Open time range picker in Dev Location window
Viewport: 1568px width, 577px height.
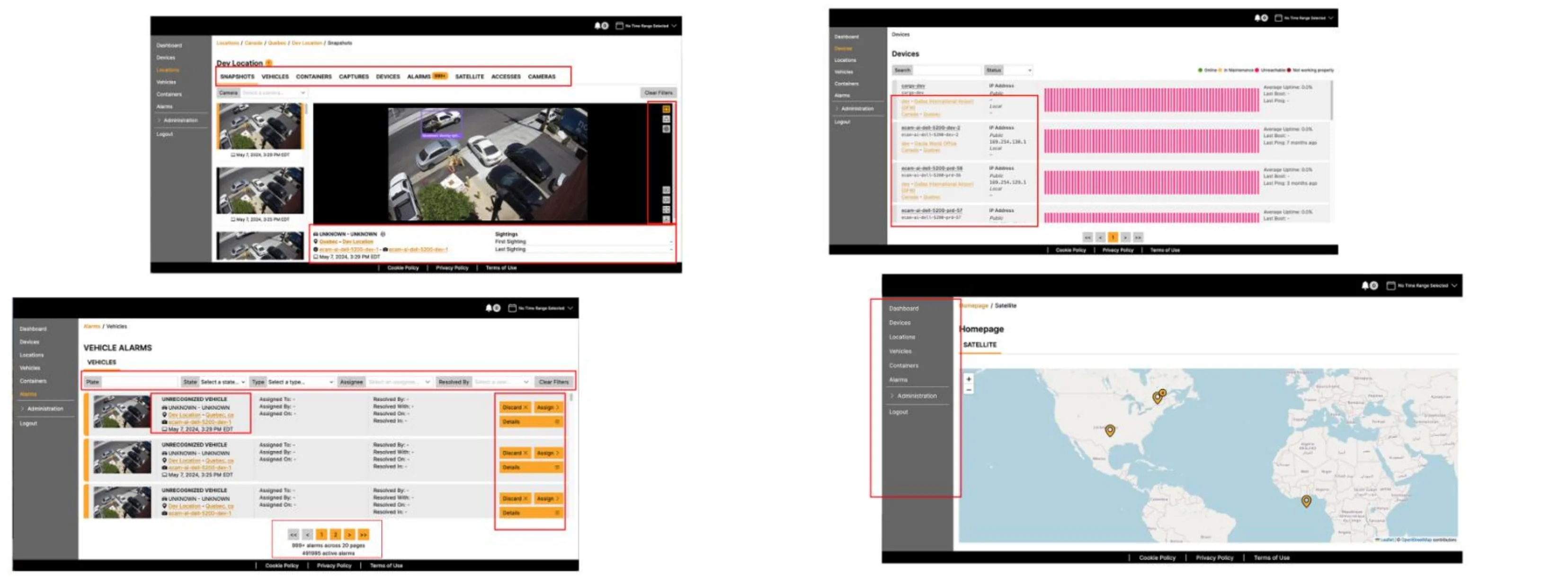(x=646, y=26)
